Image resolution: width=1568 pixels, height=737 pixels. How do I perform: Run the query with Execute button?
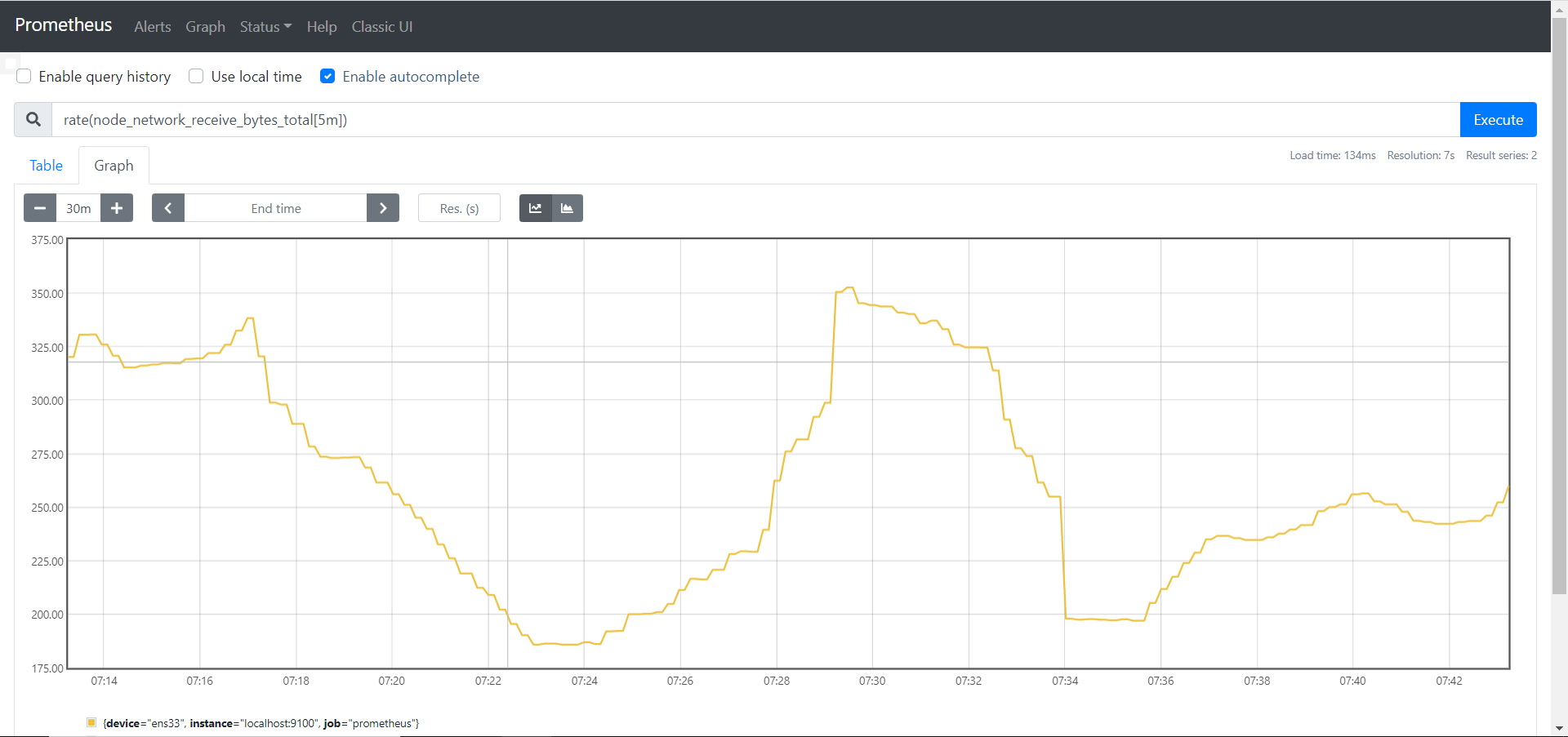[x=1498, y=119]
